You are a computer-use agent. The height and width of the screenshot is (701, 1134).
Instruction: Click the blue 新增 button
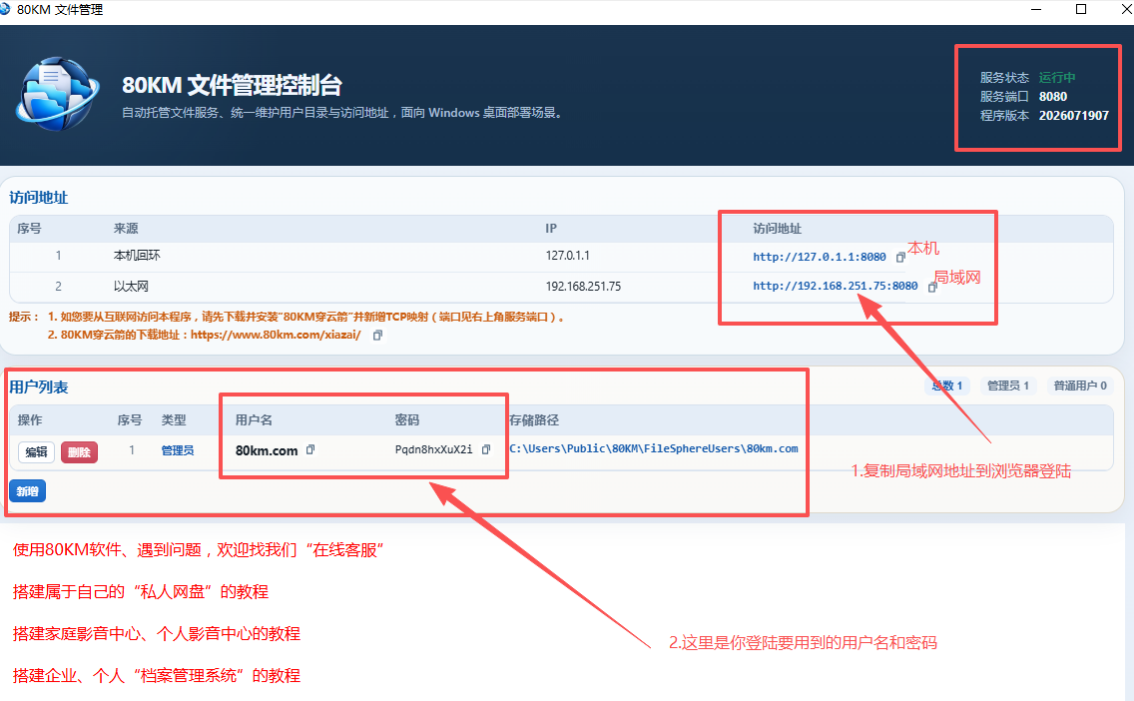(x=27, y=491)
